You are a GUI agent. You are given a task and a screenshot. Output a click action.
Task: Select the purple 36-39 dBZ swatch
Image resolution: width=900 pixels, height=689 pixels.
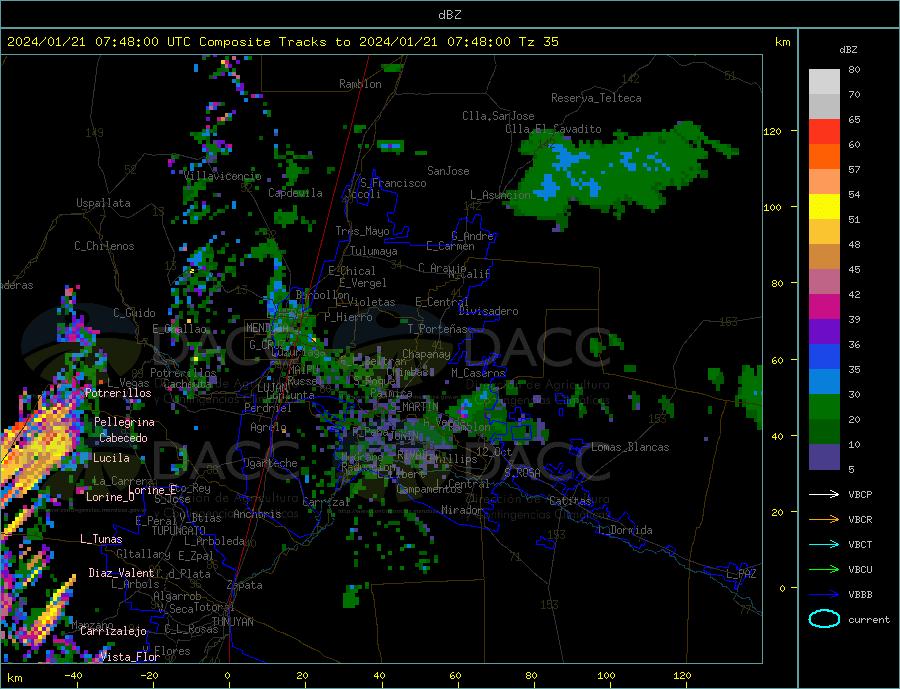pyautogui.click(x=824, y=332)
